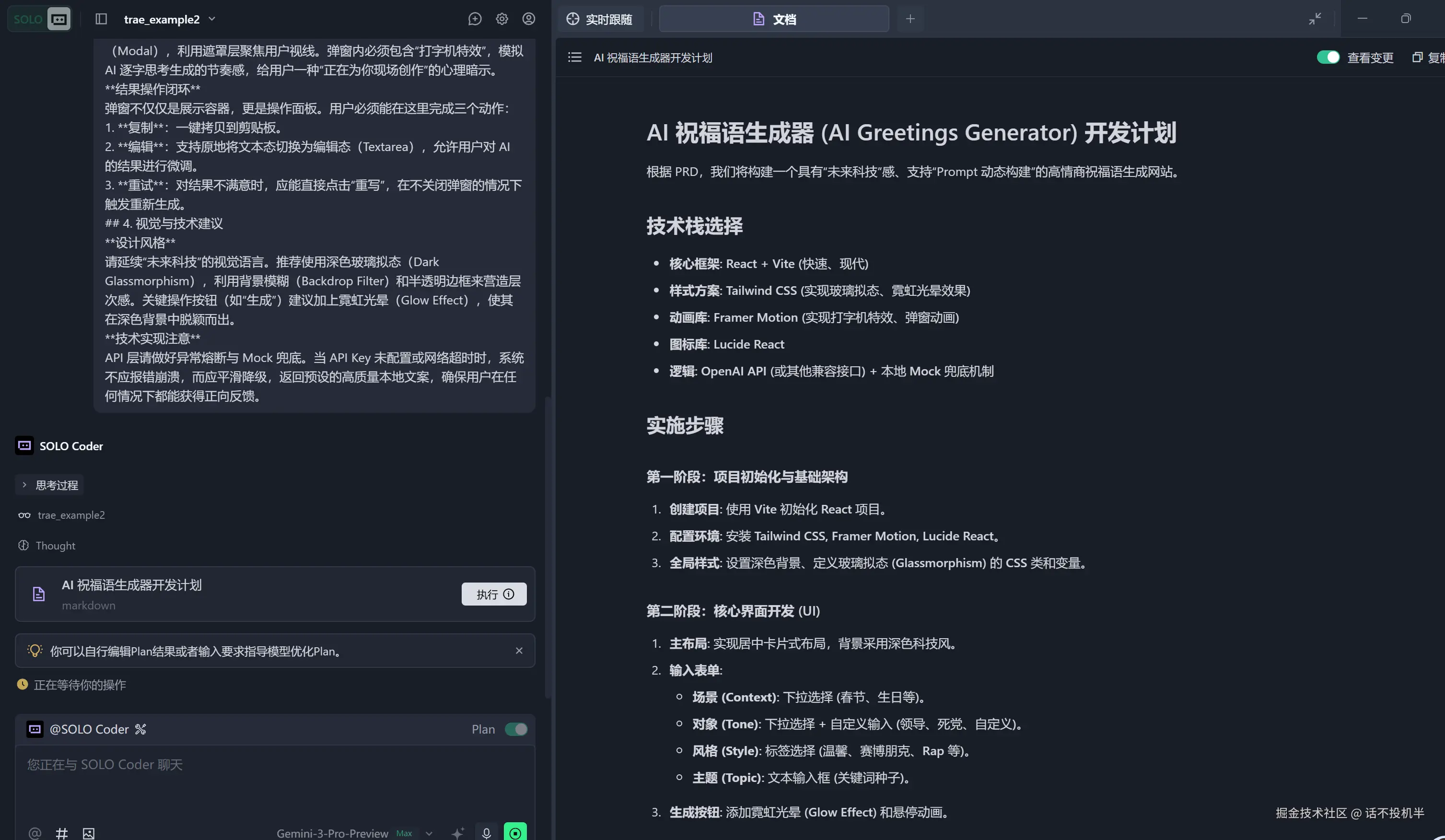1445x840 pixels.
Task: Toggle the sidebar panel icon
Action: pyautogui.click(x=101, y=19)
